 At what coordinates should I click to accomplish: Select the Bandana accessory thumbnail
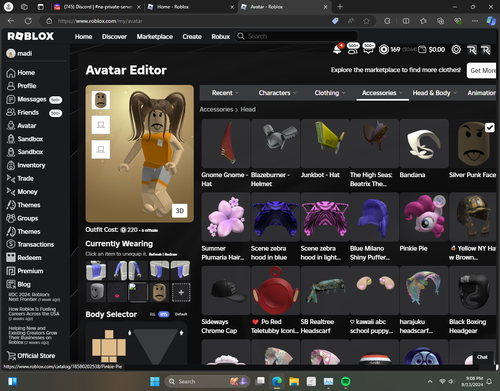(x=424, y=144)
